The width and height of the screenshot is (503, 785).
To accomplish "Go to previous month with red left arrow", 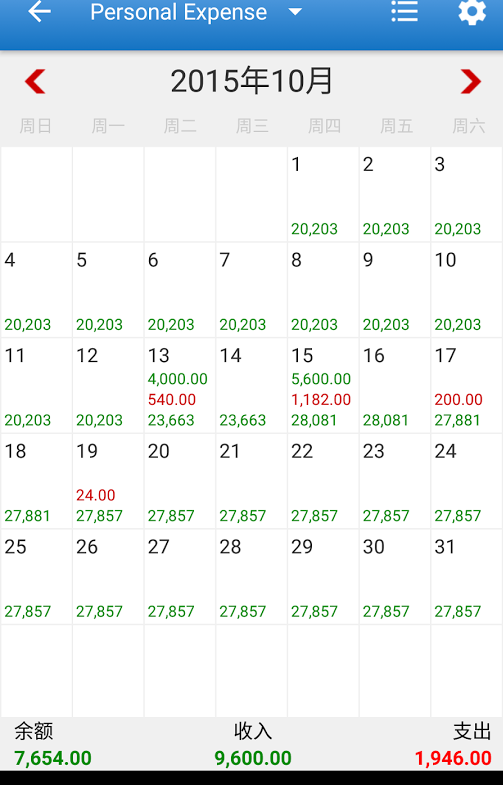I will (x=35, y=81).
